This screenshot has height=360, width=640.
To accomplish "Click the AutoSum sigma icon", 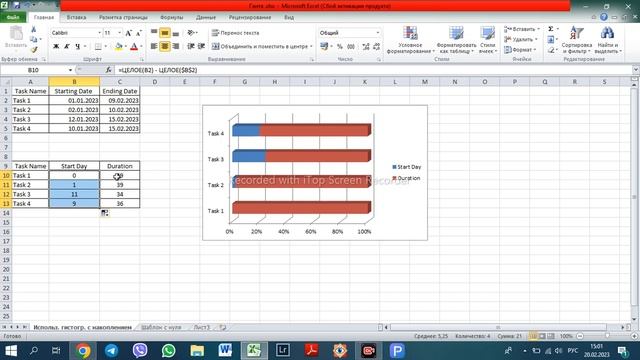I will (x=551, y=29).
